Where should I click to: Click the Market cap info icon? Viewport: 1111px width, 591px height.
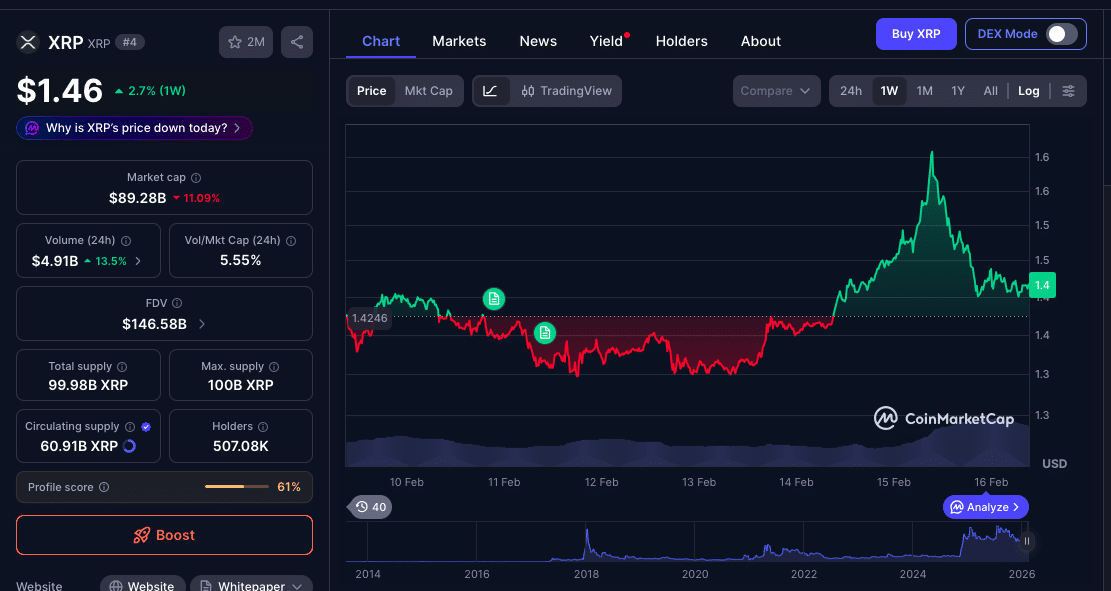pos(196,178)
